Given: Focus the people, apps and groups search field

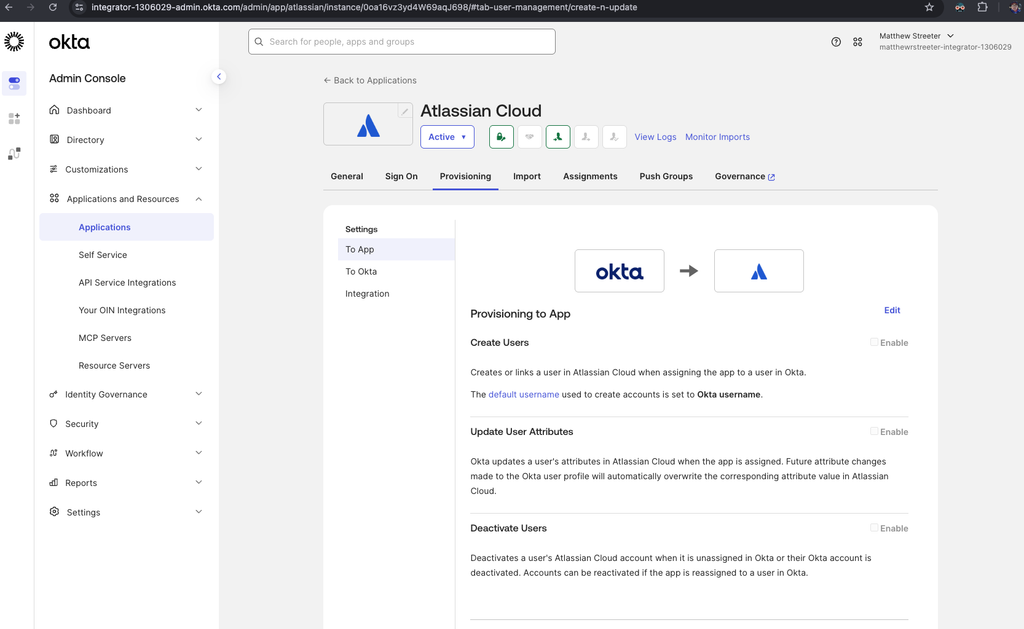Looking at the screenshot, I should tap(402, 42).
